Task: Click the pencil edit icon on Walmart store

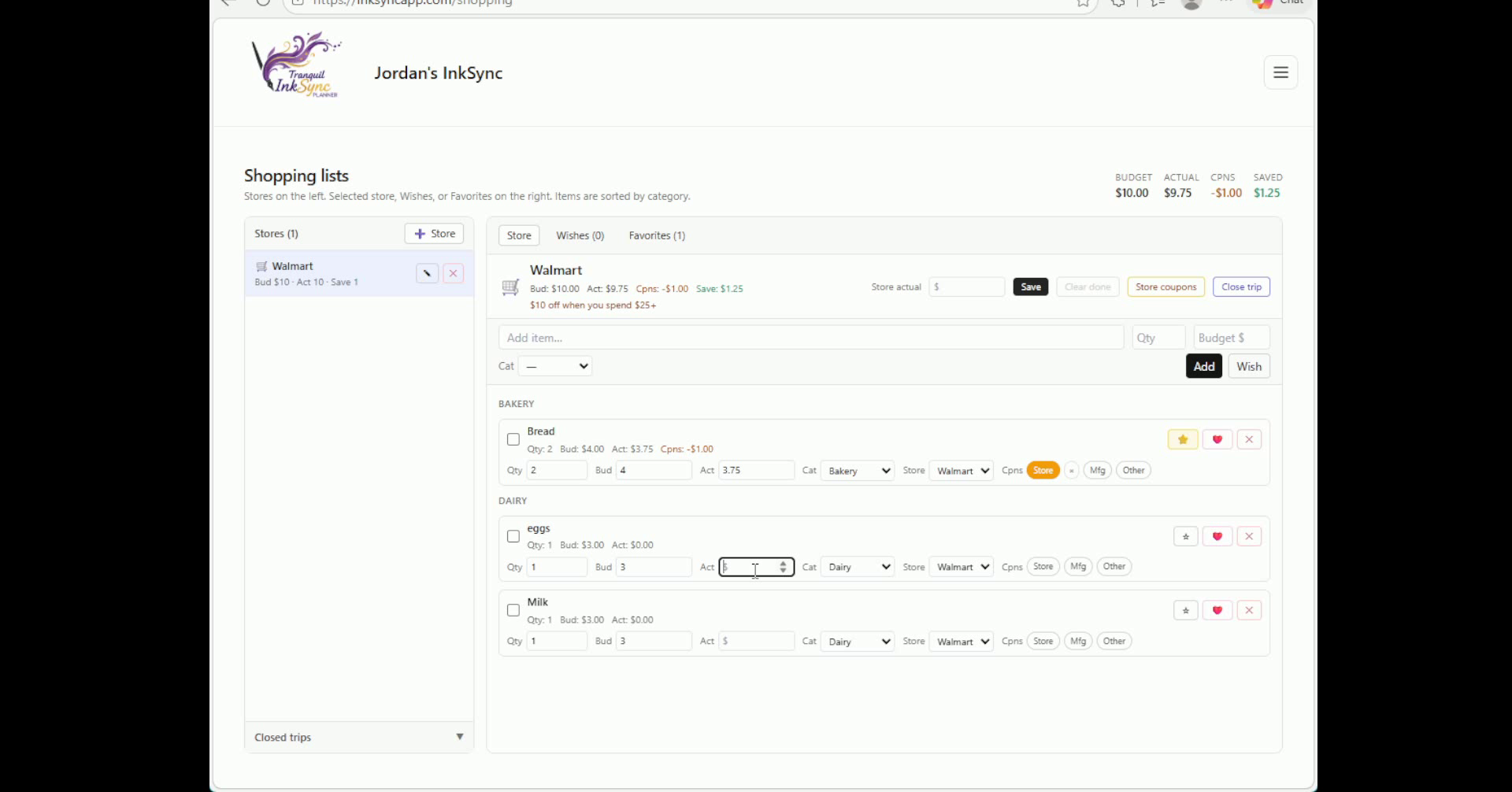Action: [426, 273]
